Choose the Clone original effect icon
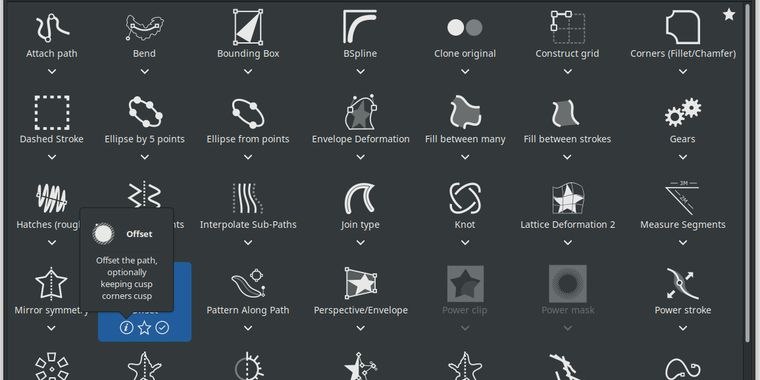Screen dimensions: 760x380 [x=465, y=28]
